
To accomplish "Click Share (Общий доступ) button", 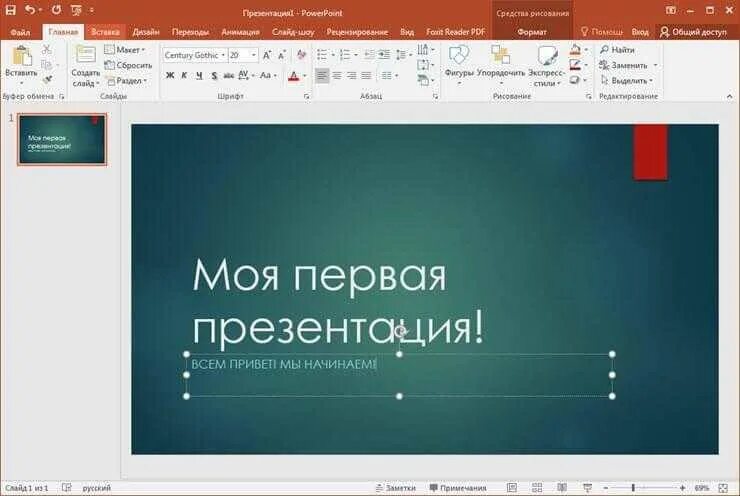I will [693, 32].
